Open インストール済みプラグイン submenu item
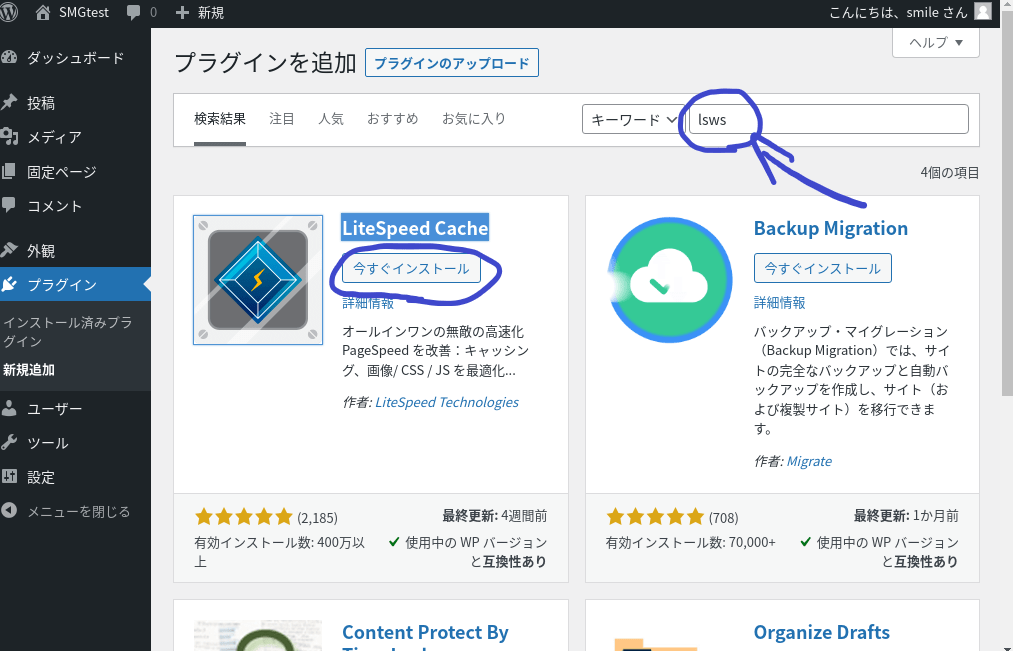This screenshot has height=651, width=1013. [68, 331]
